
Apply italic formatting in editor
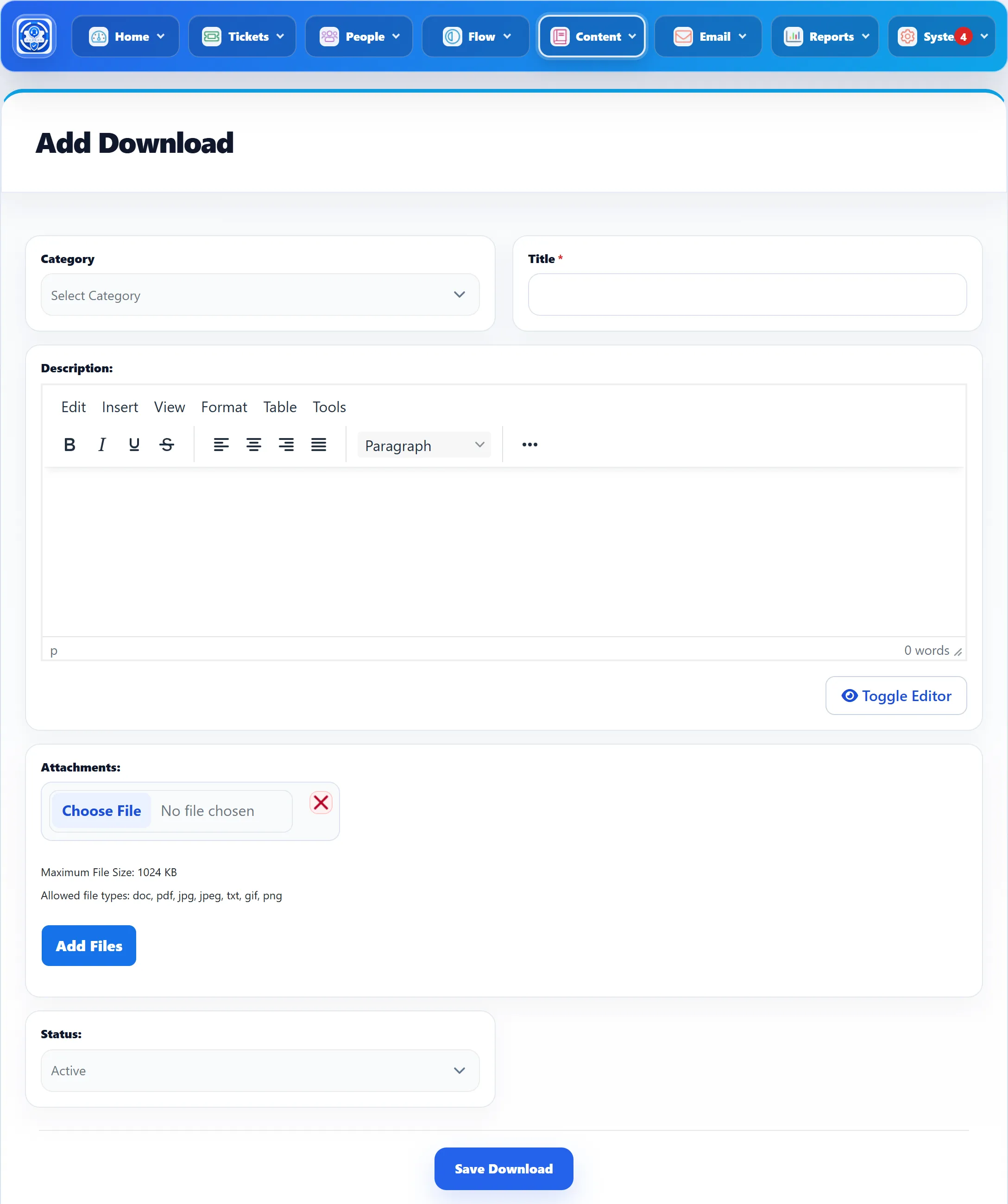coord(102,445)
